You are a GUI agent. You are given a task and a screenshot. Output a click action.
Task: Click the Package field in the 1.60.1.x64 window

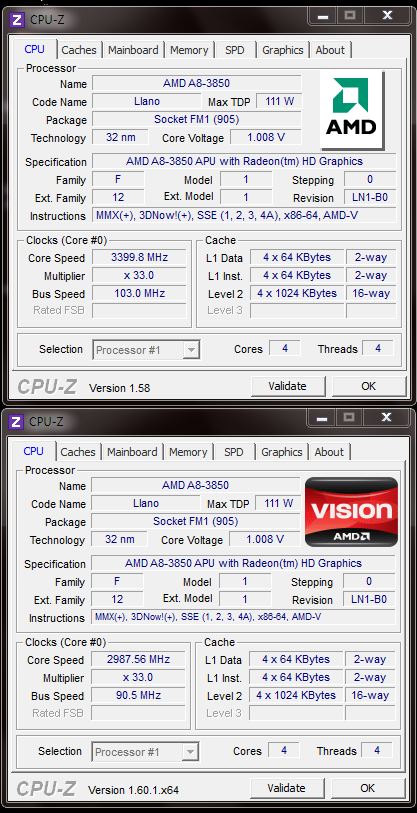tap(196, 521)
